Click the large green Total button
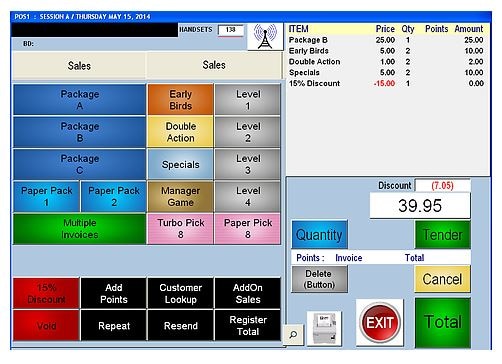The image size is (502, 364). [x=443, y=322]
